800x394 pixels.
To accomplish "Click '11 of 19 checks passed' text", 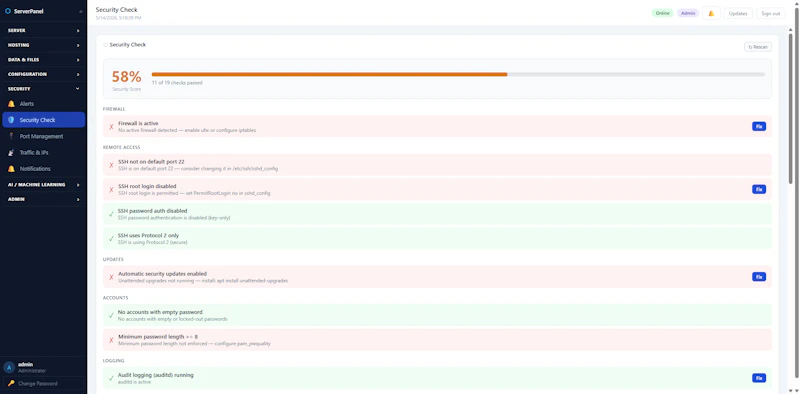I will pos(177,83).
